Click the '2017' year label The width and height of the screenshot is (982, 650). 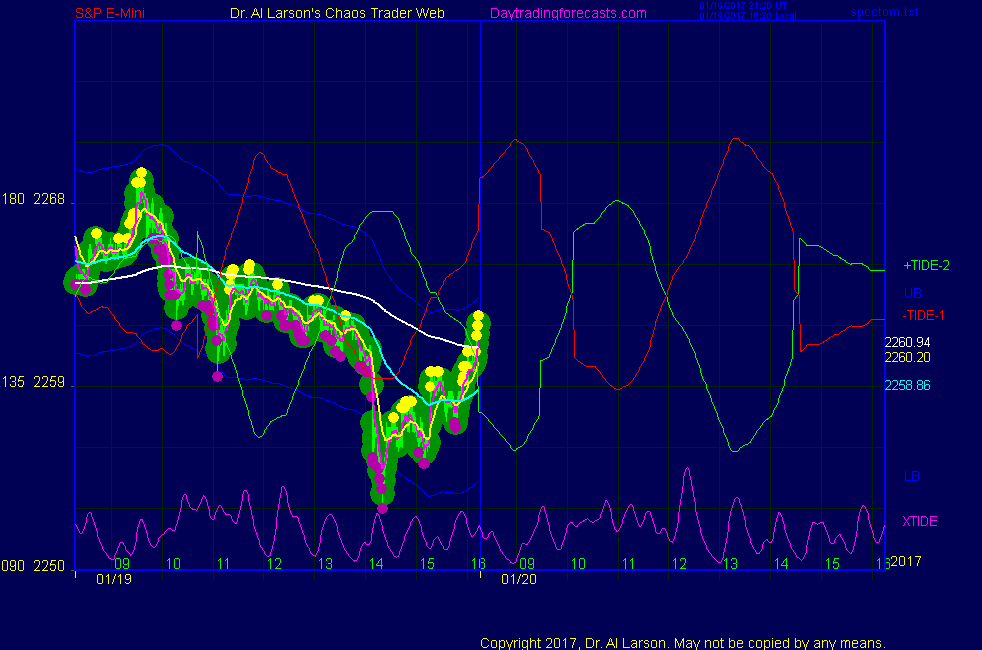click(x=906, y=561)
